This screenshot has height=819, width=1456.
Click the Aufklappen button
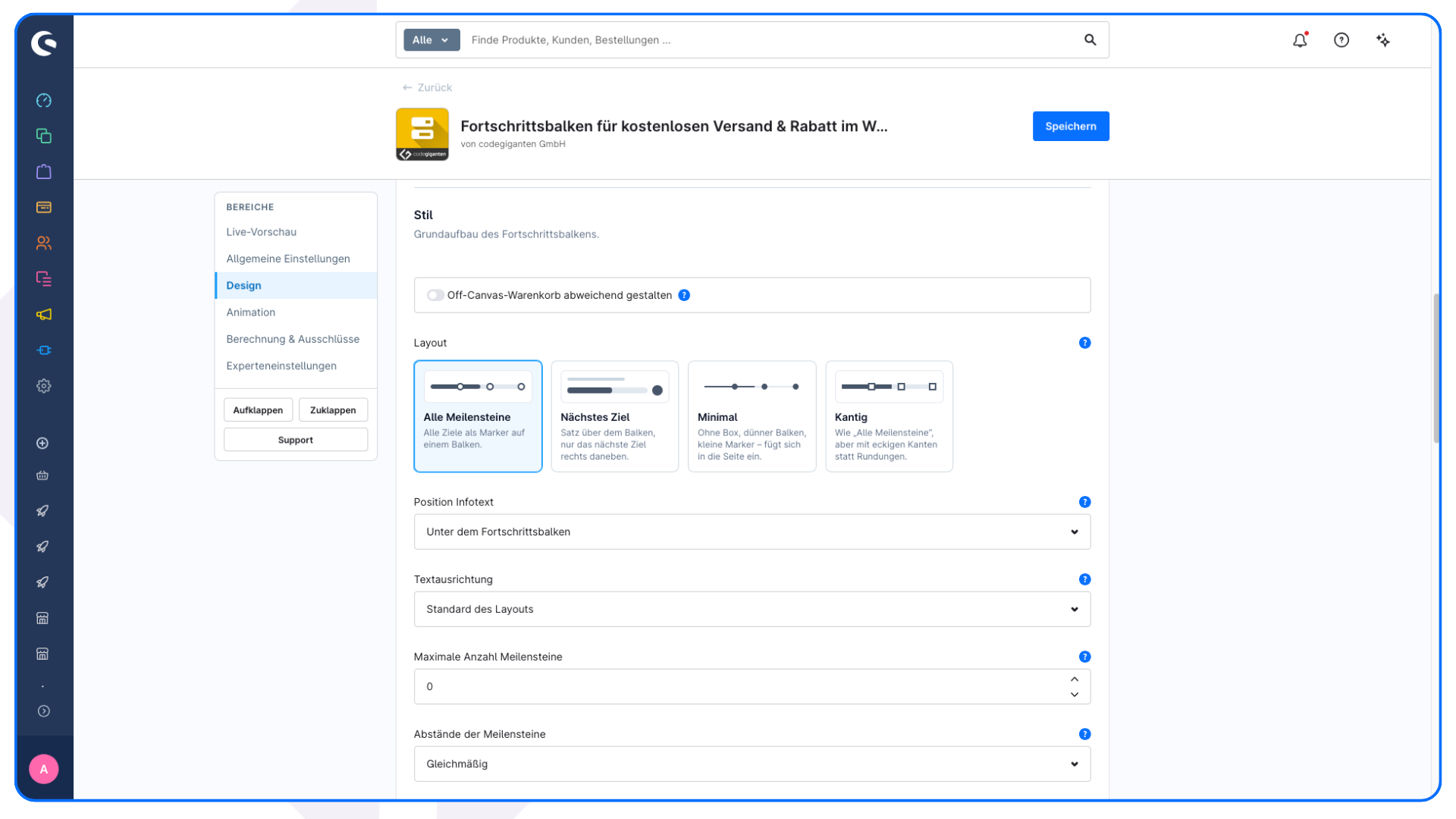click(258, 409)
